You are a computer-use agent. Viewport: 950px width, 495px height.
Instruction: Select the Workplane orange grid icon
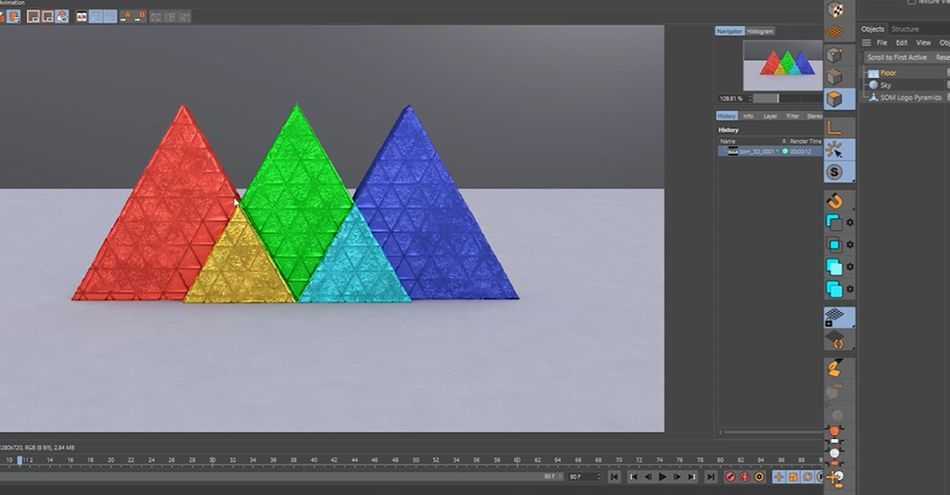pos(835,32)
